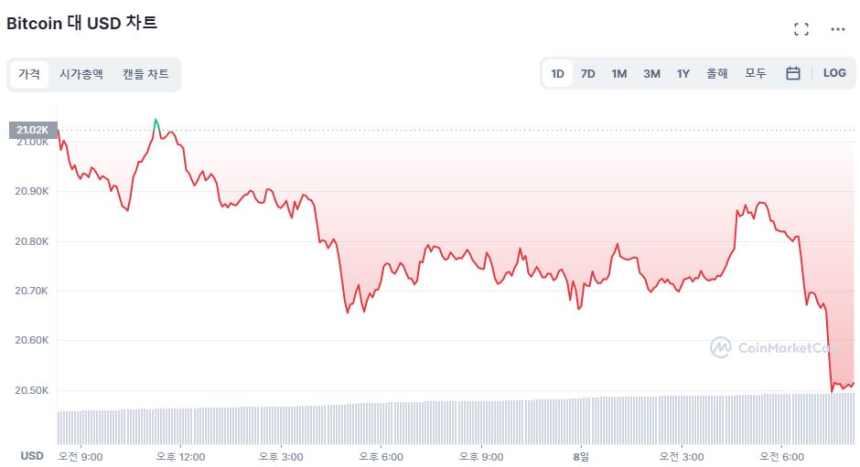Click the USD currency label
Image resolution: width=860 pixels, height=467 pixels.
click(x=32, y=456)
